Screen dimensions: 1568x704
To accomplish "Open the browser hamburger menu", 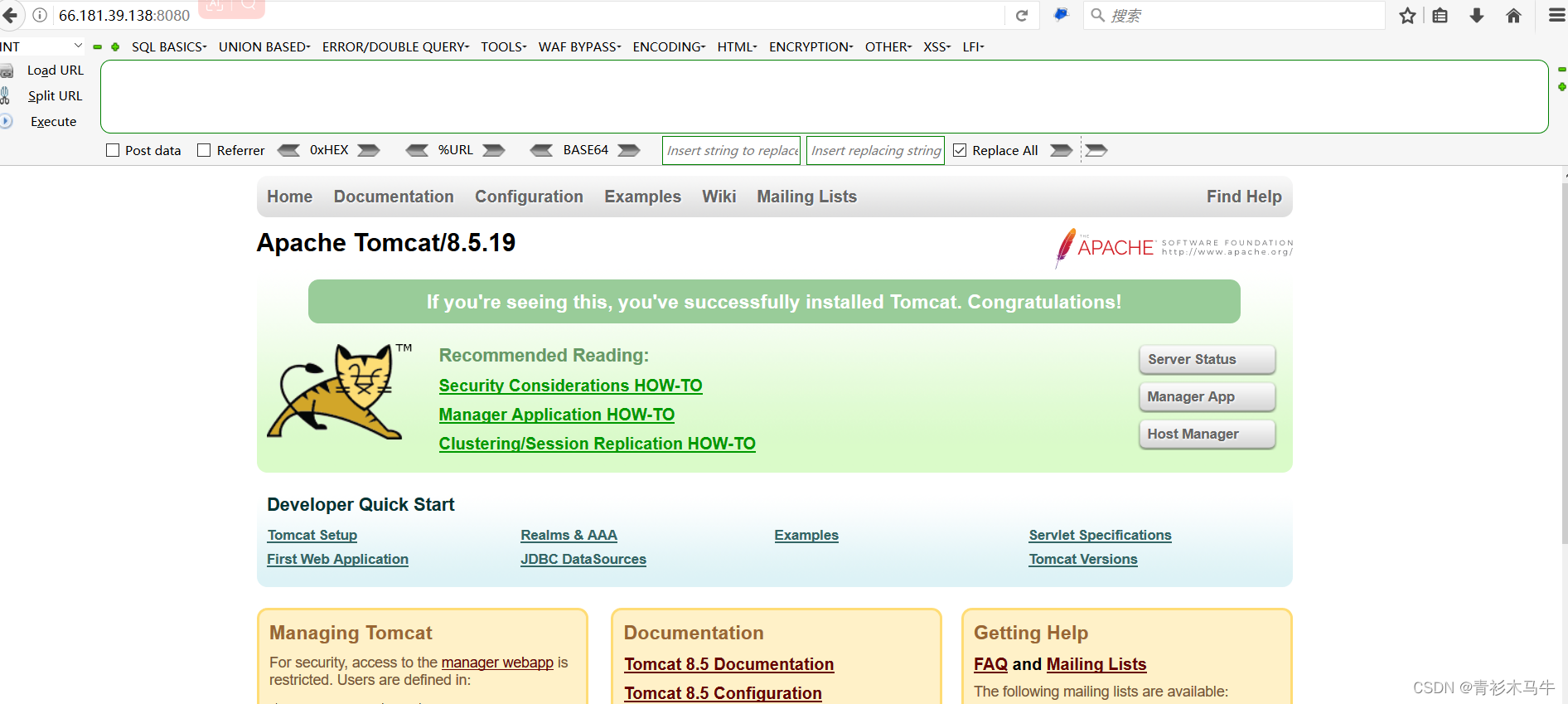I will coord(1556,15).
